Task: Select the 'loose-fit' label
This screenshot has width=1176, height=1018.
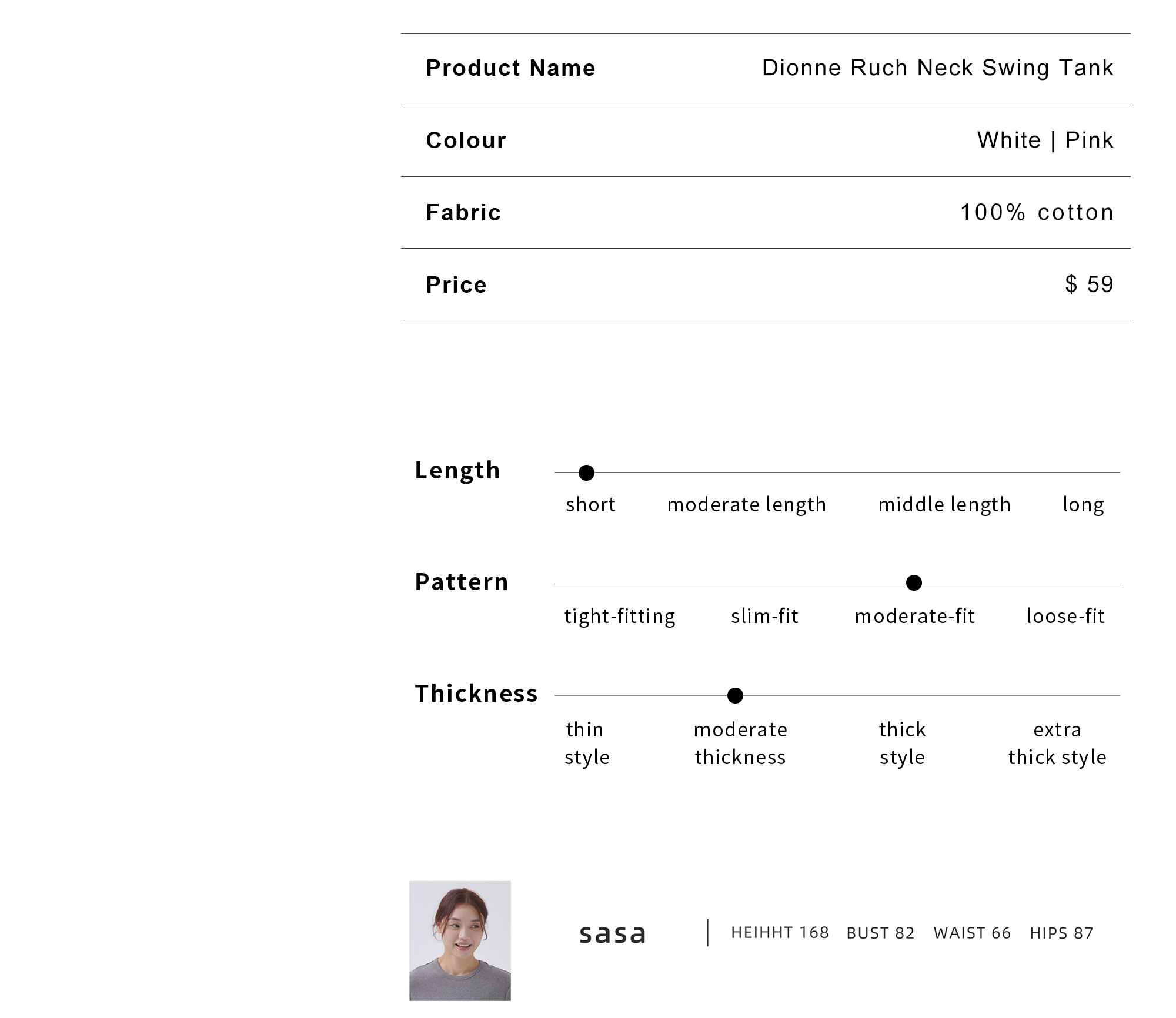Action: coord(1065,616)
